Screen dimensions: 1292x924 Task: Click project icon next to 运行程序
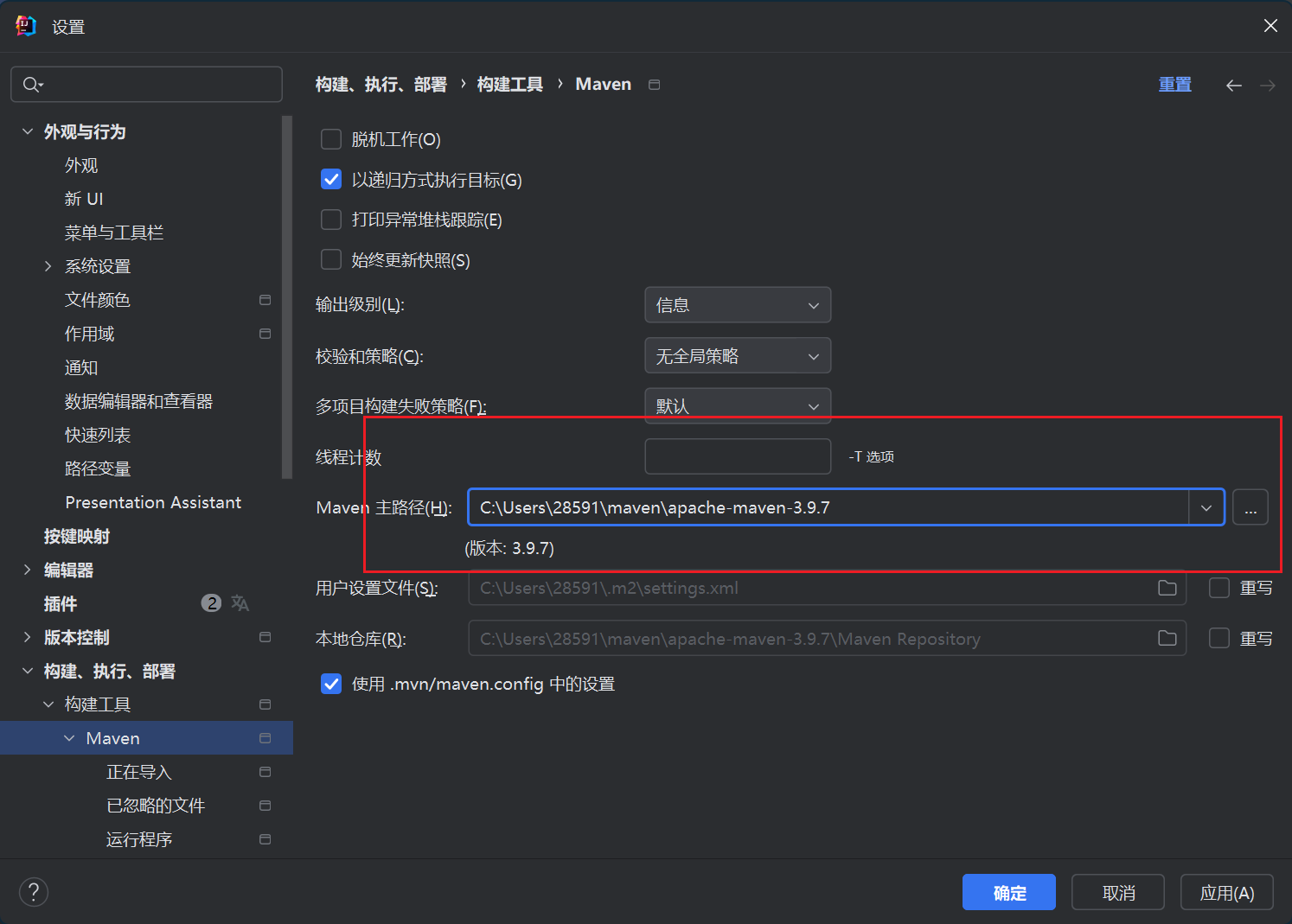point(265,839)
